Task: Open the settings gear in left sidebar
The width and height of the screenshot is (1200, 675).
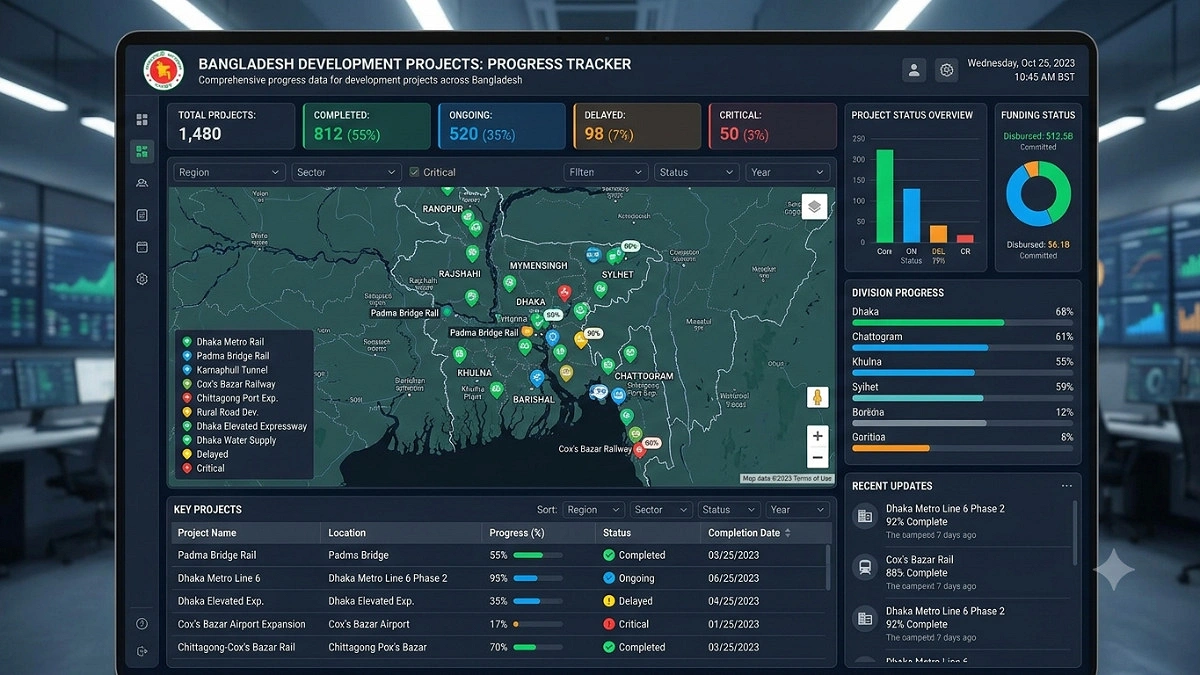Action: [142, 279]
